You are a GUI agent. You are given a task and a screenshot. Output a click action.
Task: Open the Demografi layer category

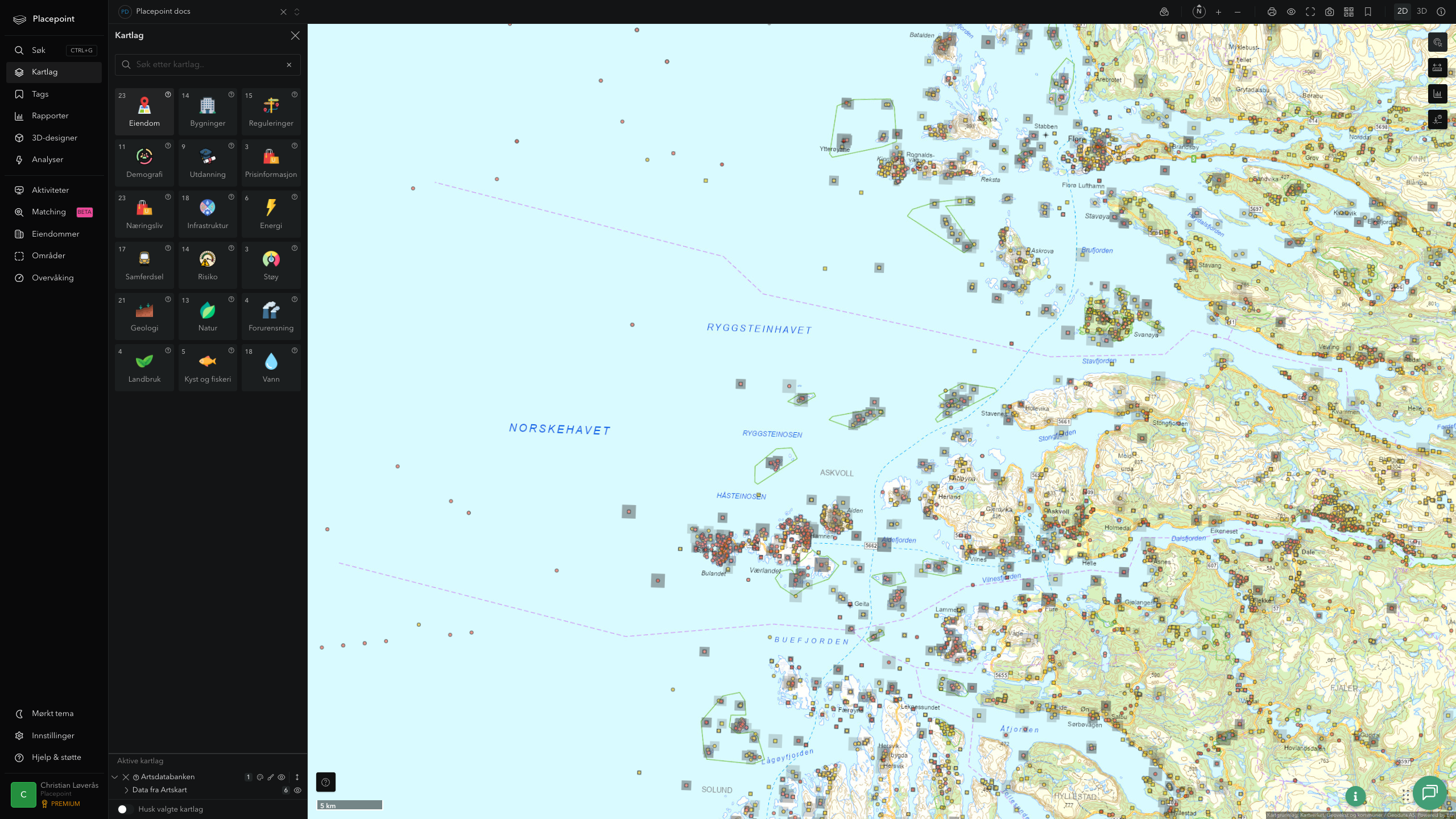click(x=144, y=163)
